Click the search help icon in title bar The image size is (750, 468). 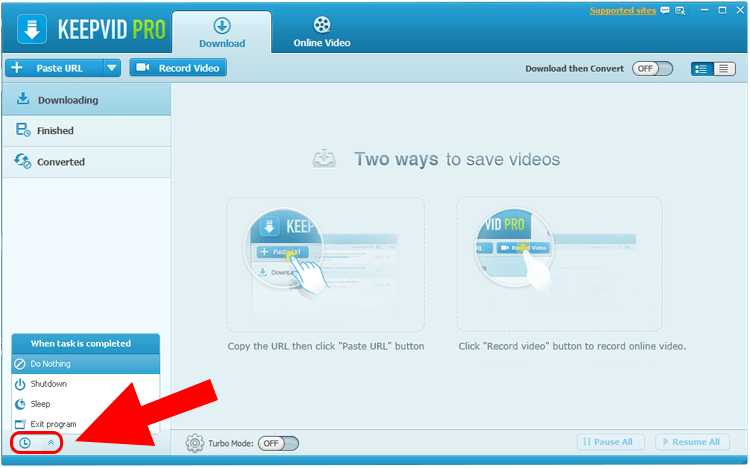pyautogui.click(x=680, y=11)
